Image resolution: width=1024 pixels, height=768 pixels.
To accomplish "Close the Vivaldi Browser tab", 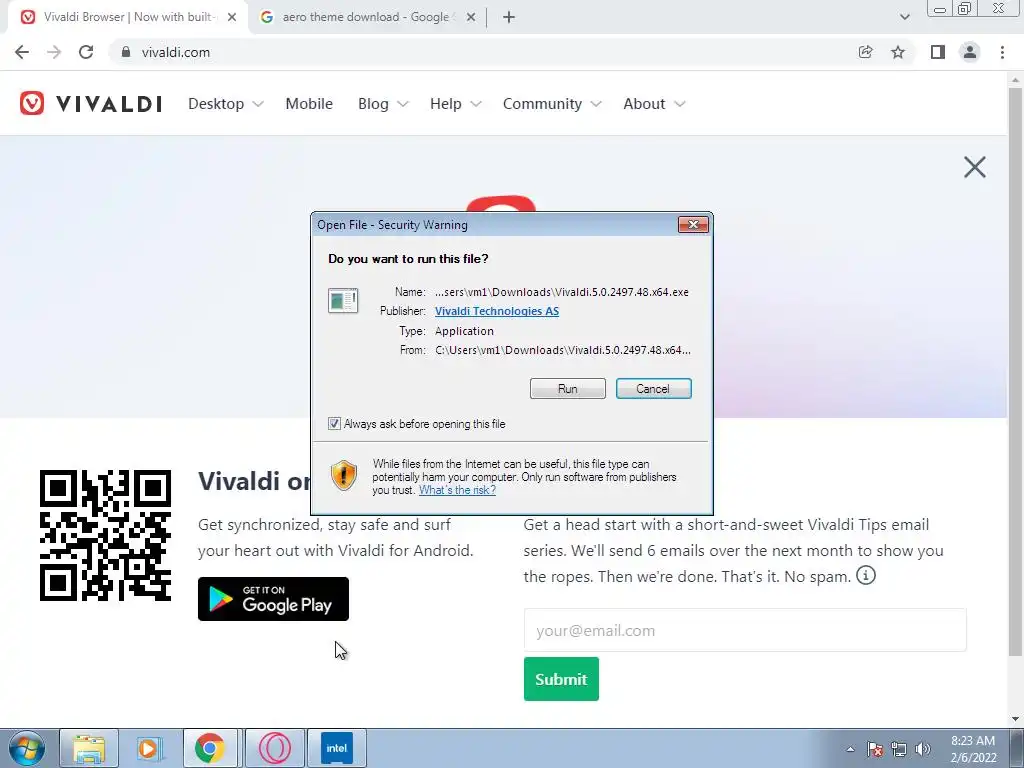I will point(232,17).
